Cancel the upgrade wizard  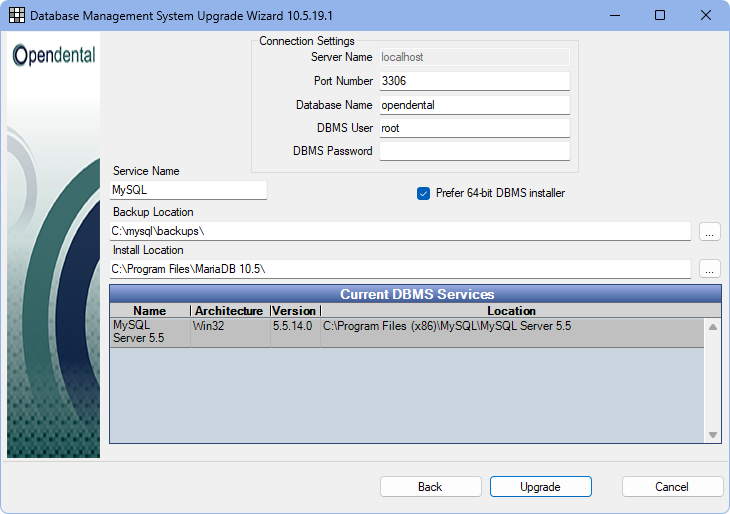click(672, 487)
